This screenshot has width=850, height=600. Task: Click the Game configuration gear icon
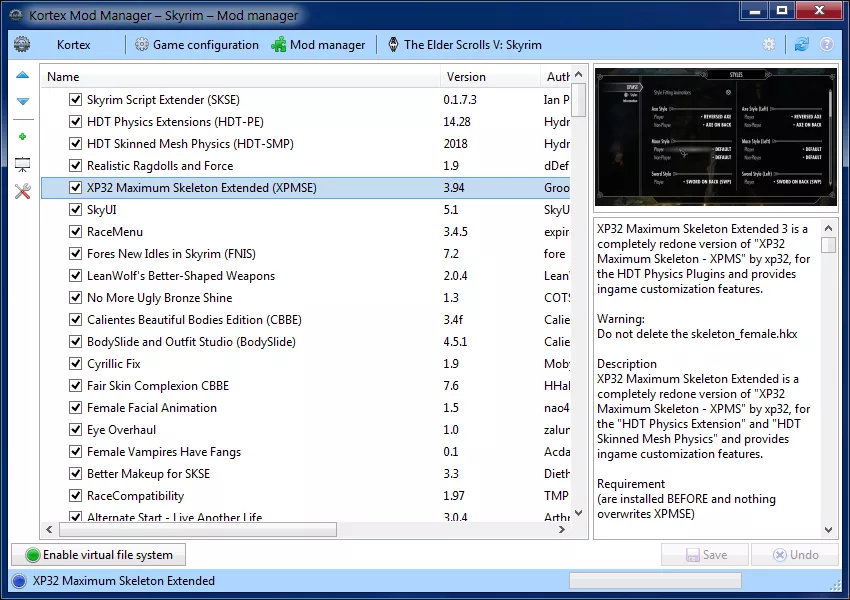click(x=141, y=44)
